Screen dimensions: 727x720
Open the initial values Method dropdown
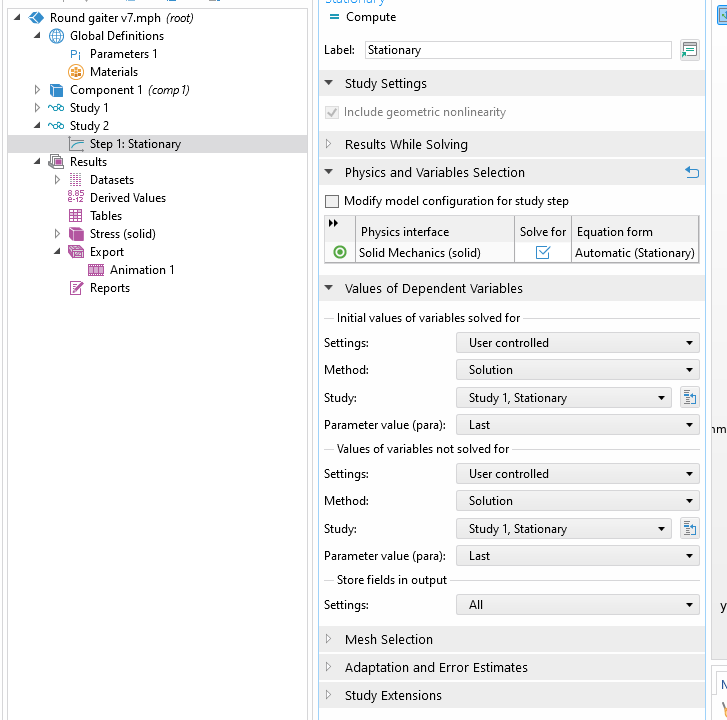577,370
